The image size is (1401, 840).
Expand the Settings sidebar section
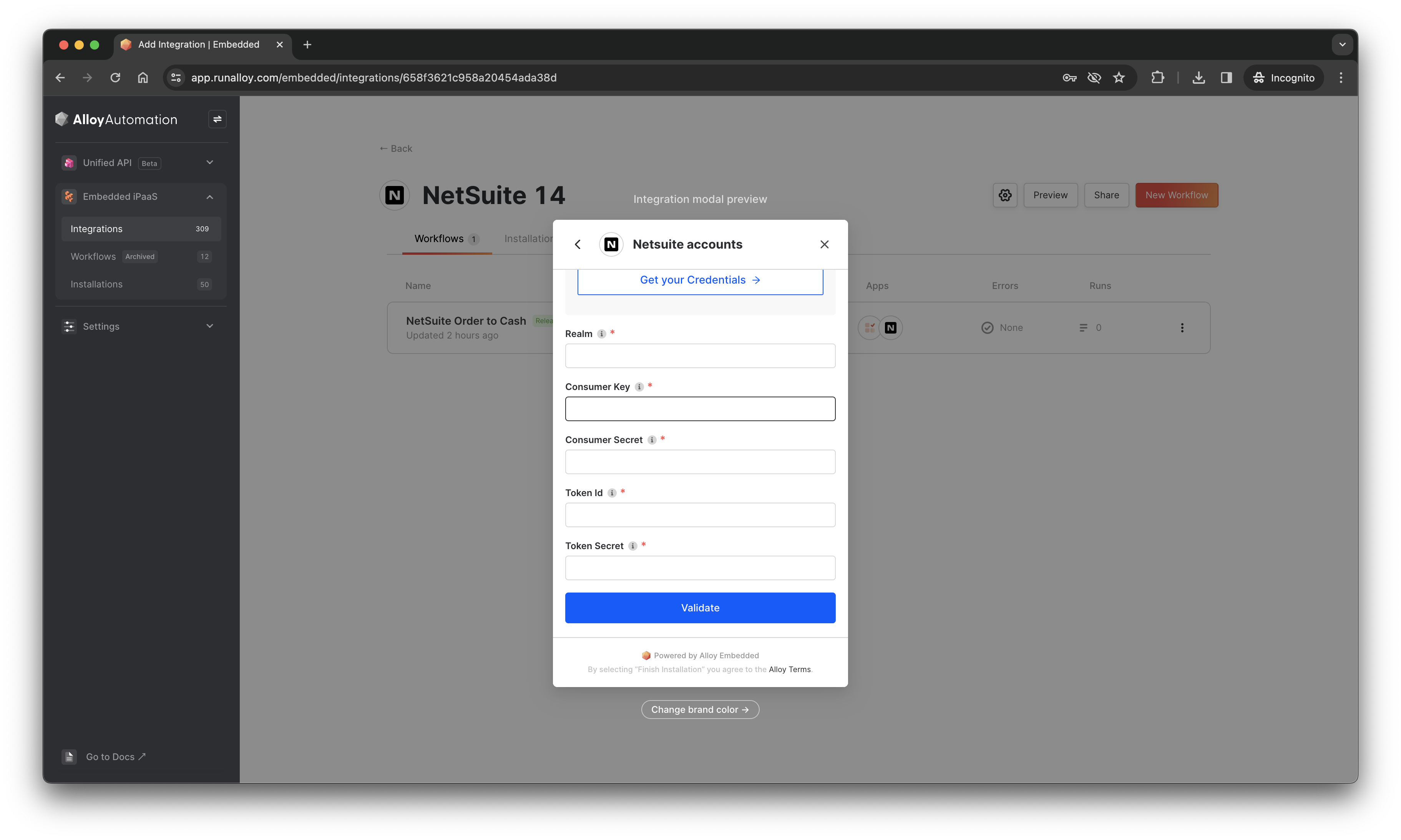coord(209,326)
